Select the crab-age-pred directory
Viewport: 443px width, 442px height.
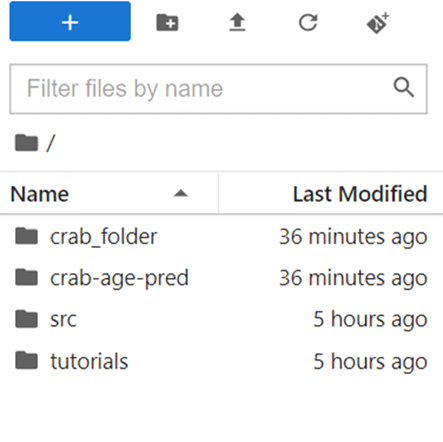221,278
